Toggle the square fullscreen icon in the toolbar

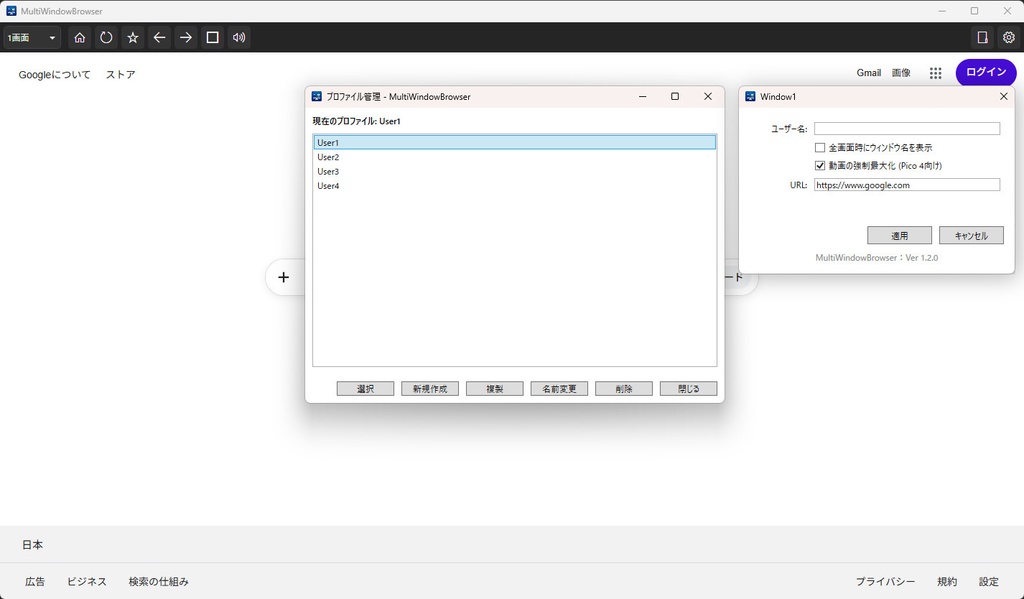(x=211, y=37)
